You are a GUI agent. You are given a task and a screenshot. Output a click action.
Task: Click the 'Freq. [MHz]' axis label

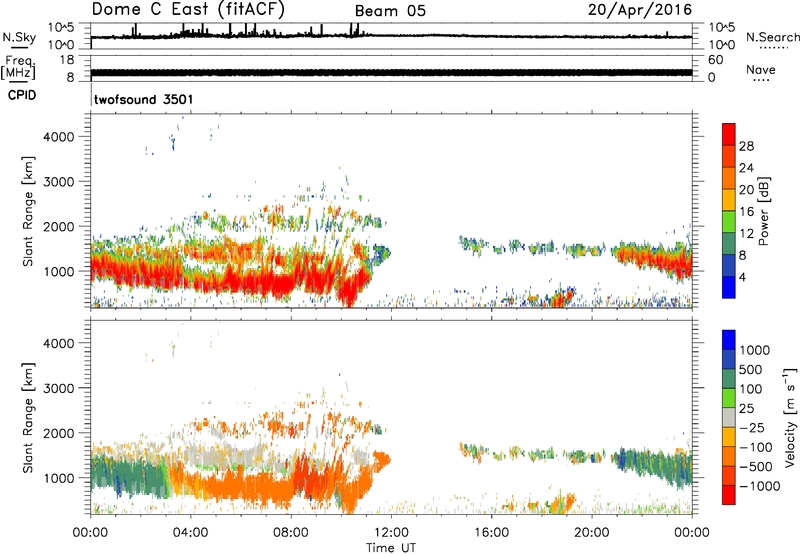(19, 67)
